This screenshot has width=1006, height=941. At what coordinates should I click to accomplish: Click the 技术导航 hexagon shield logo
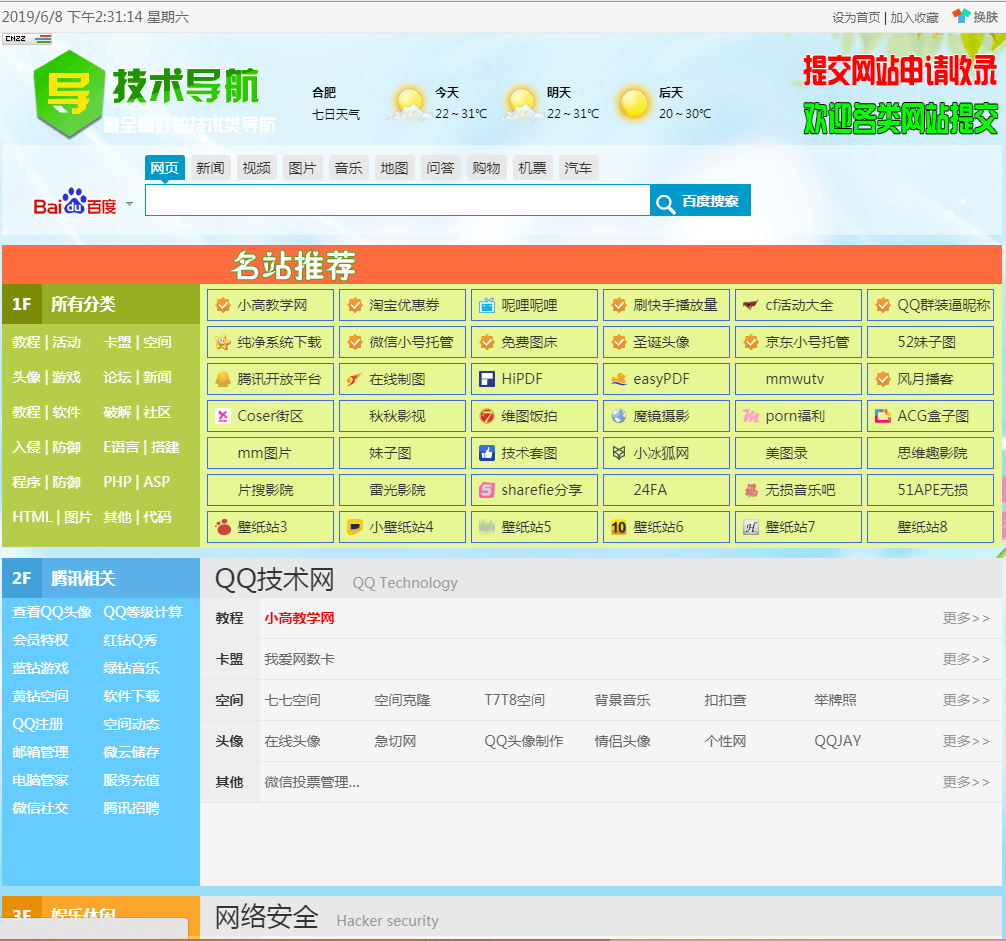point(68,94)
